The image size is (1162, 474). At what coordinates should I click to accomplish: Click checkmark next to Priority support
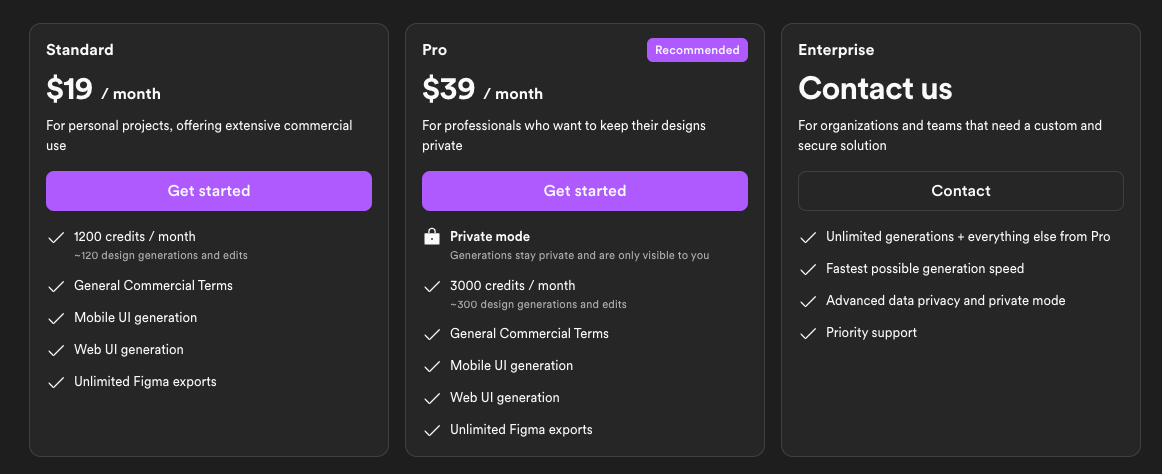(808, 334)
